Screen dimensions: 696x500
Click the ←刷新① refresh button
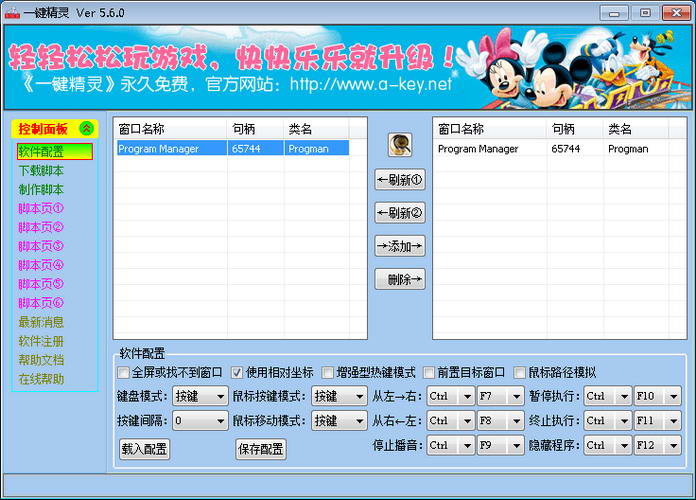point(400,180)
